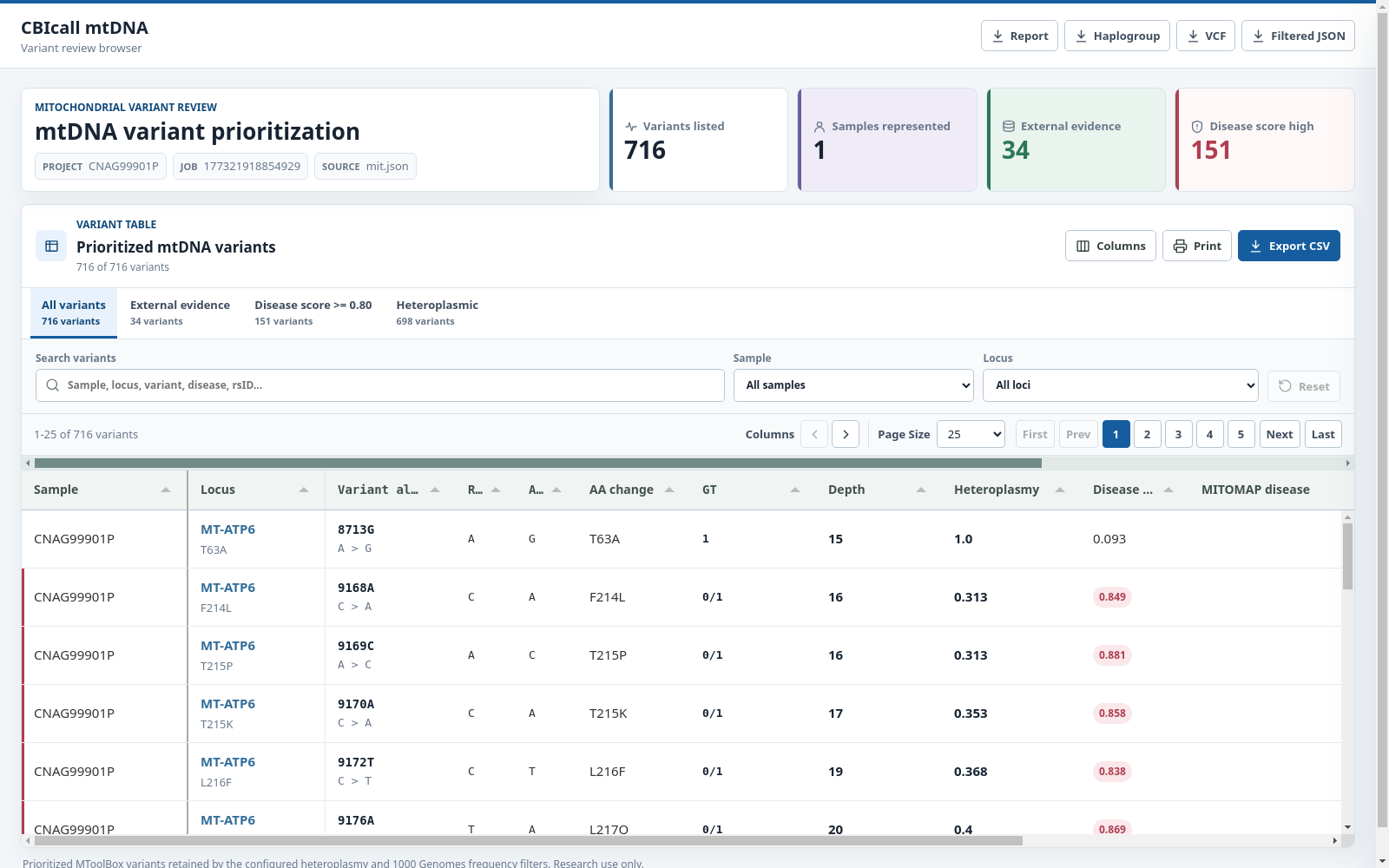Sort the Heteroplasmy column
1389x868 pixels.
tap(1060, 490)
